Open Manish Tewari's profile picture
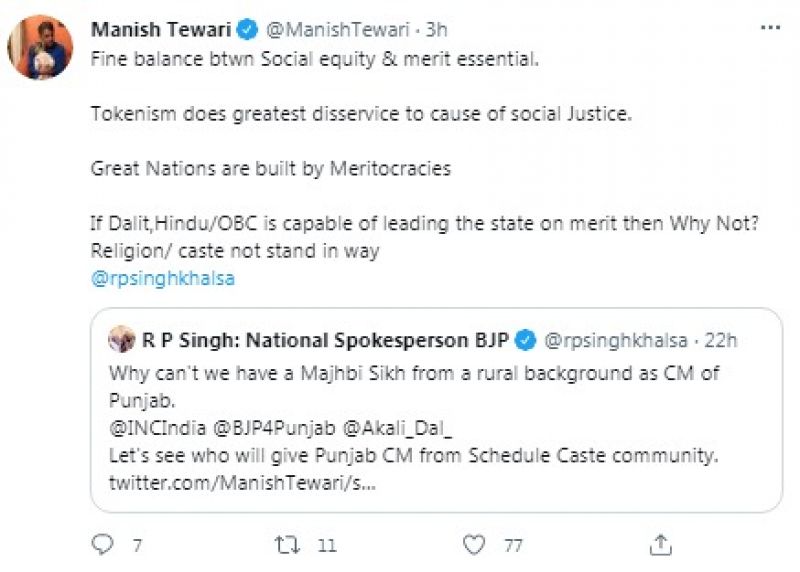This screenshot has width=800, height=572. point(41,47)
